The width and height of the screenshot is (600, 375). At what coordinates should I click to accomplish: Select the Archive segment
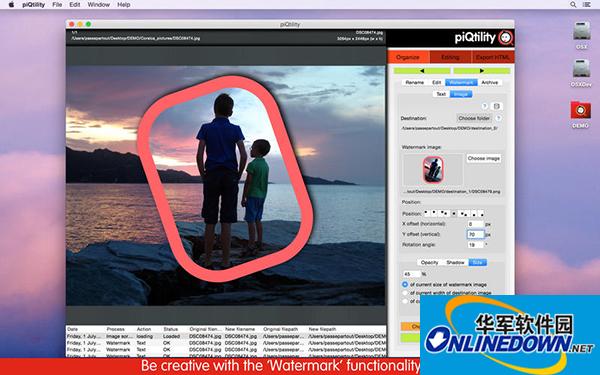(489, 82)
